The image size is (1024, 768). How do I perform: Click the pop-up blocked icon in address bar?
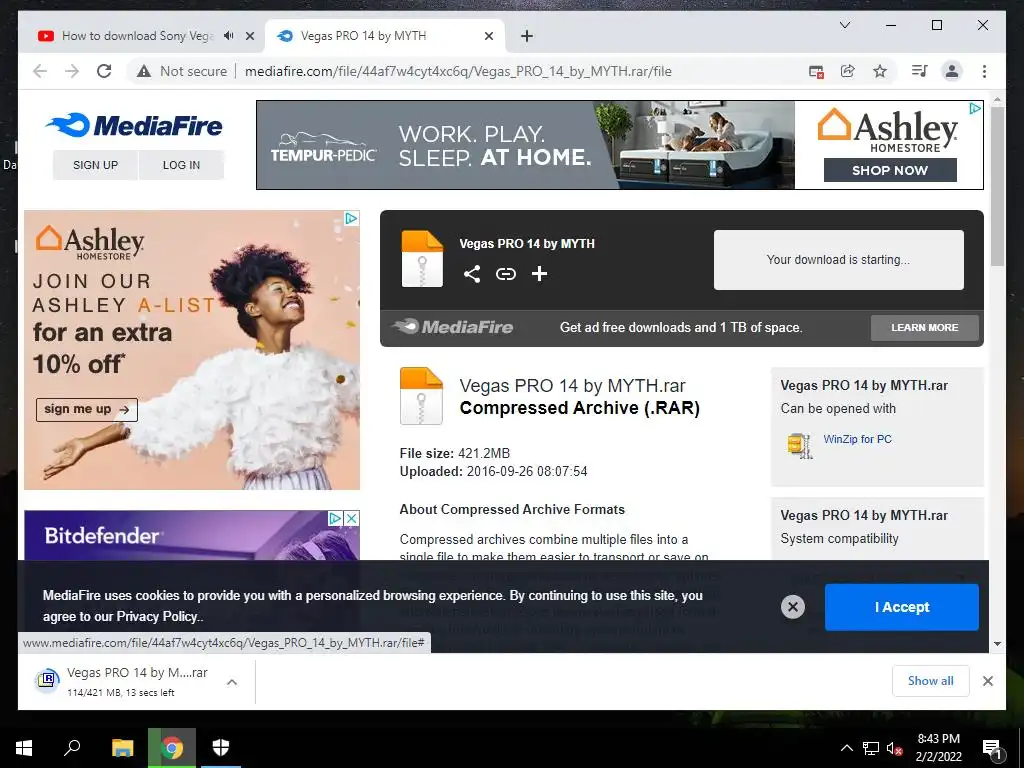point(816,71)
